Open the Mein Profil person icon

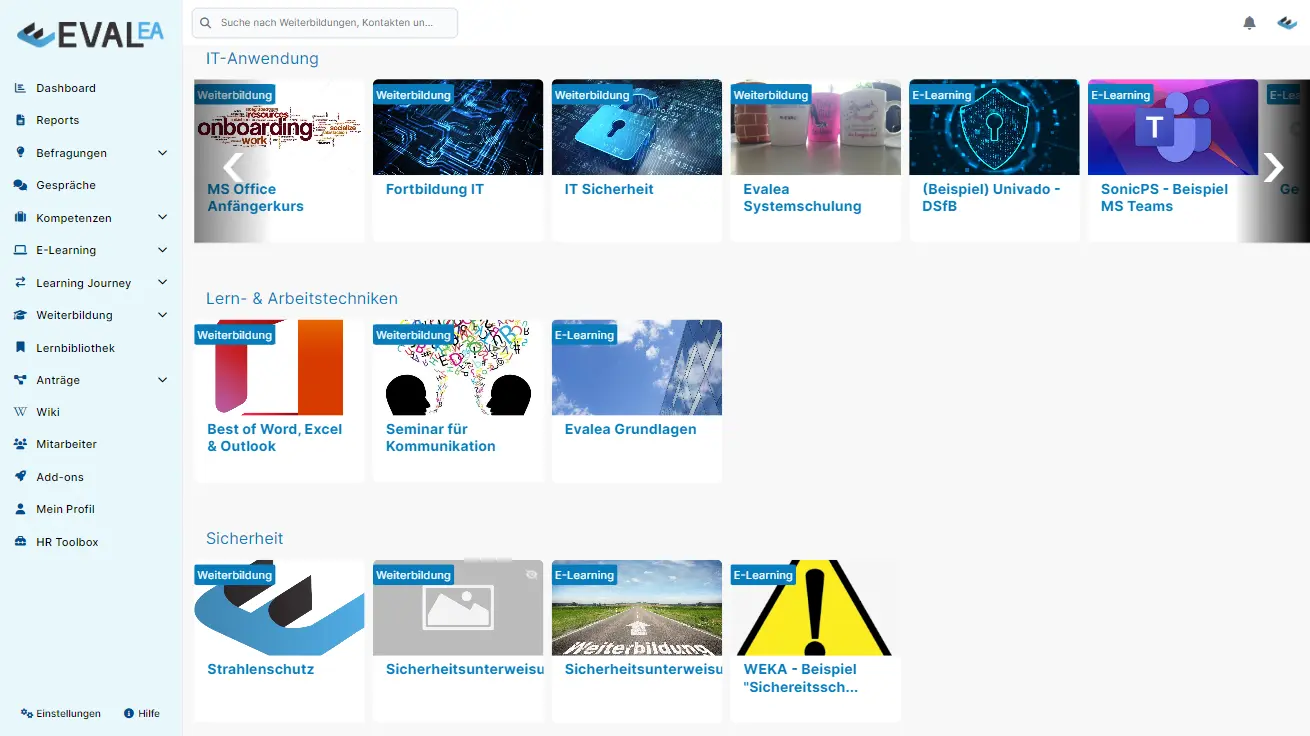pyautogui.click(x=20, y=509)
